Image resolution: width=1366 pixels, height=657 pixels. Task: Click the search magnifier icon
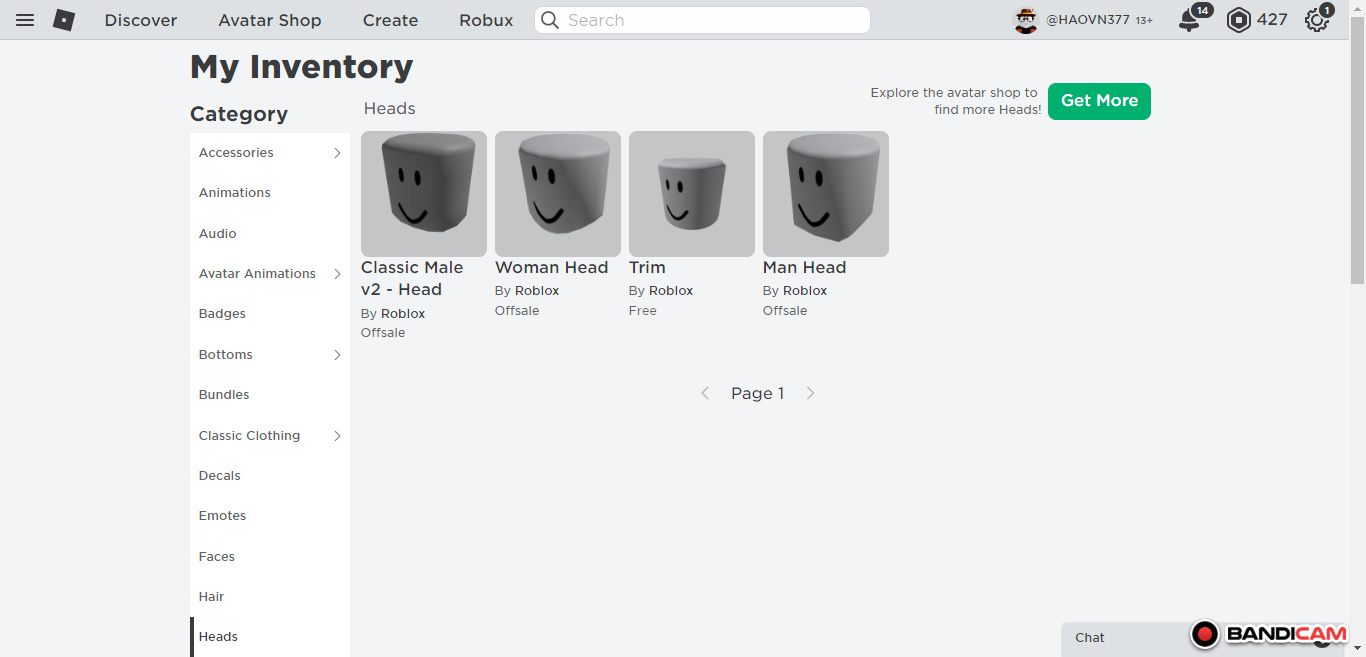(550, 20)
